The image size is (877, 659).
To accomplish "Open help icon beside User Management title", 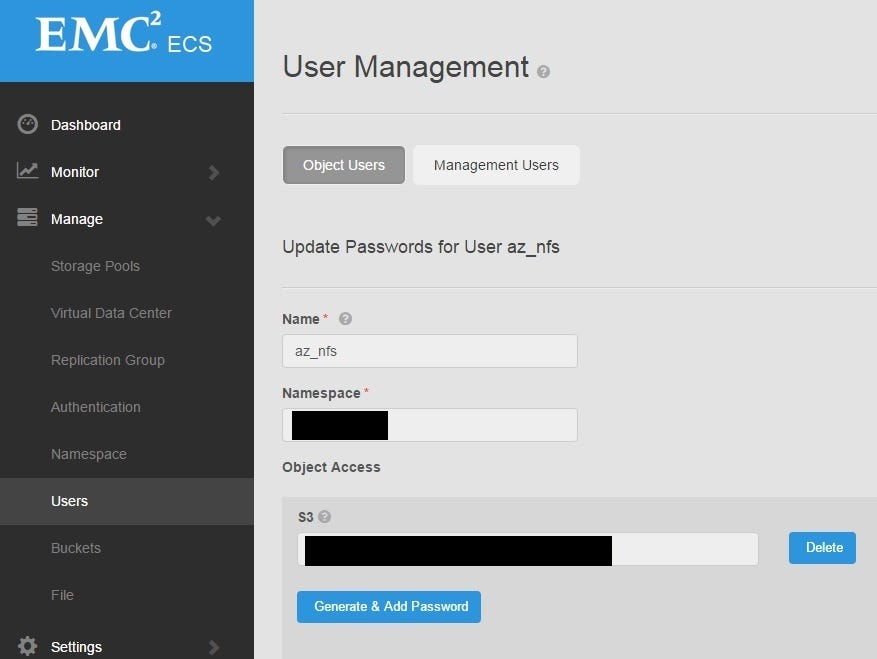I will click(x=543, y=71).
